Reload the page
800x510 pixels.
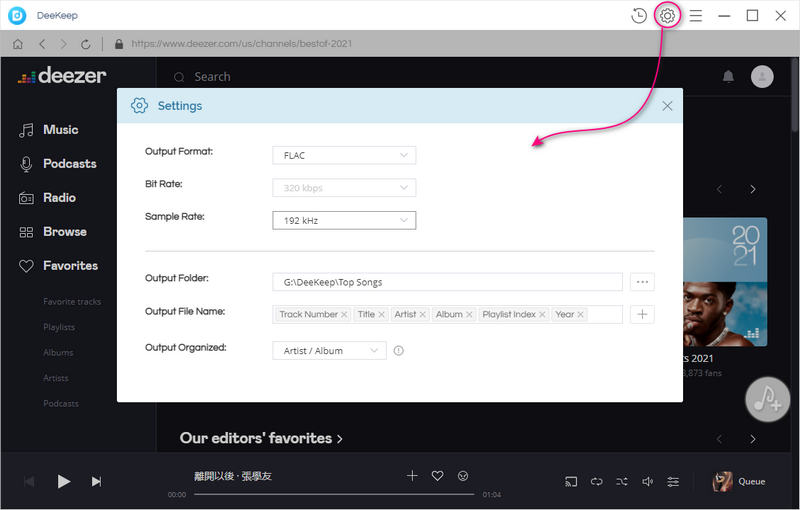(86, 44)
